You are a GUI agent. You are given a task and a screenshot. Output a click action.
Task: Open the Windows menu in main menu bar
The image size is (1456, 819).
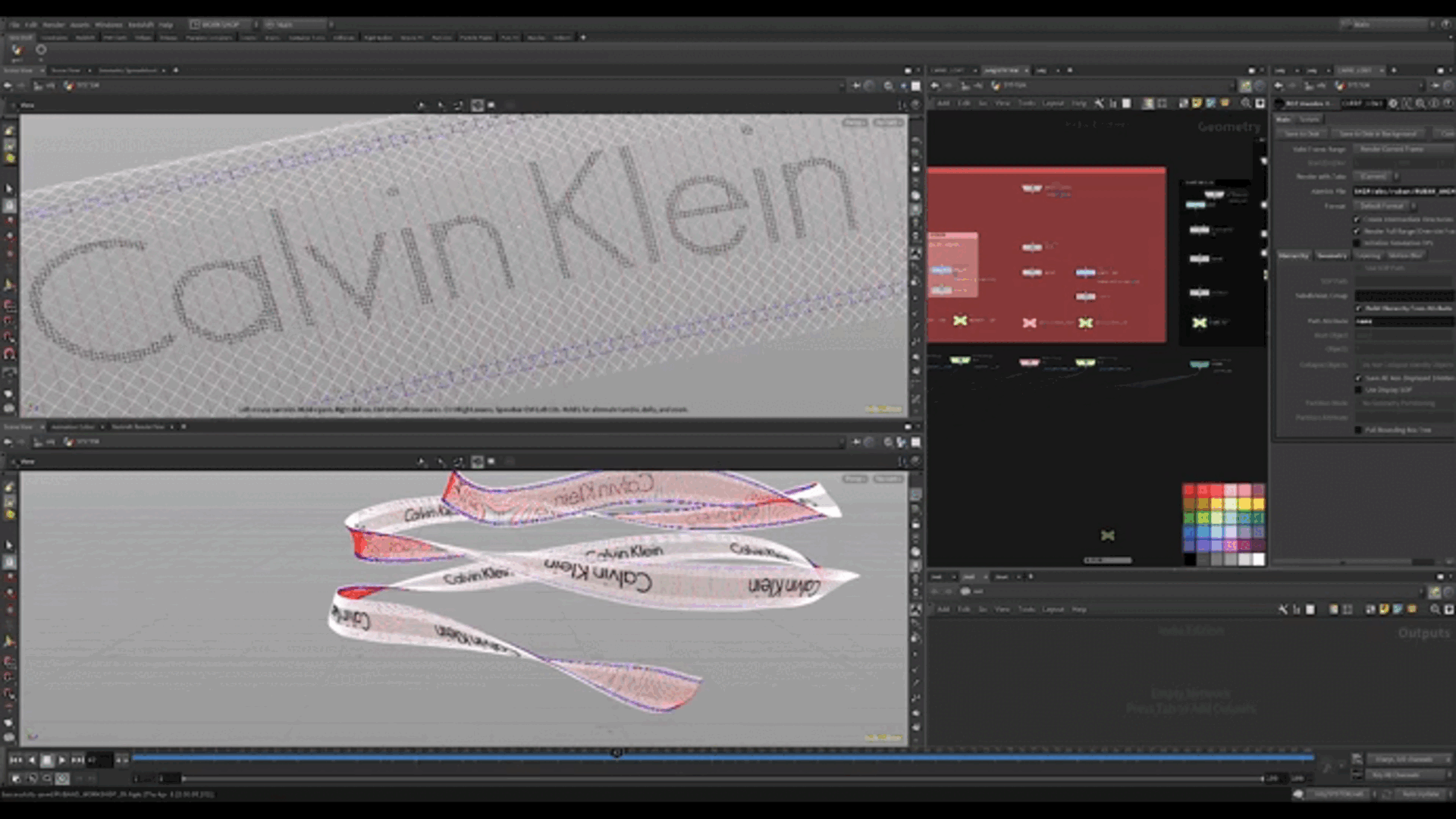[x=108, y=24]
